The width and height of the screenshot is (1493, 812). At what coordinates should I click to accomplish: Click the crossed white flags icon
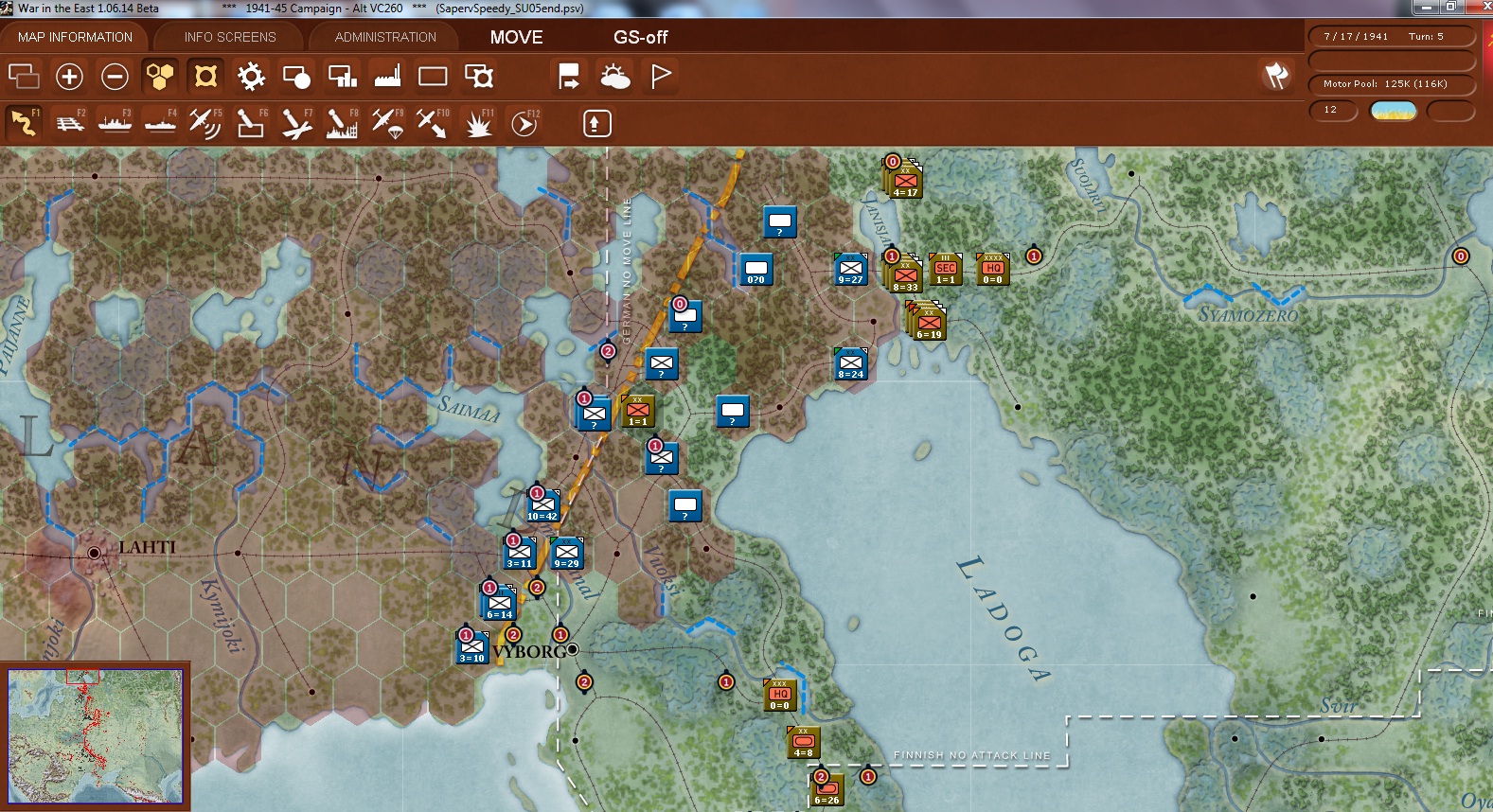1276,76
